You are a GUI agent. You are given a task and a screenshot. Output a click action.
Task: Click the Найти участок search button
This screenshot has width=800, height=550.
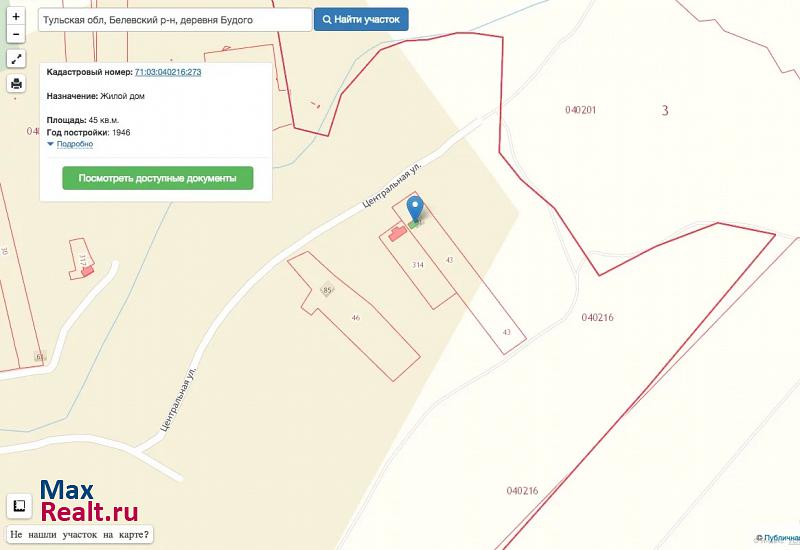361,19
